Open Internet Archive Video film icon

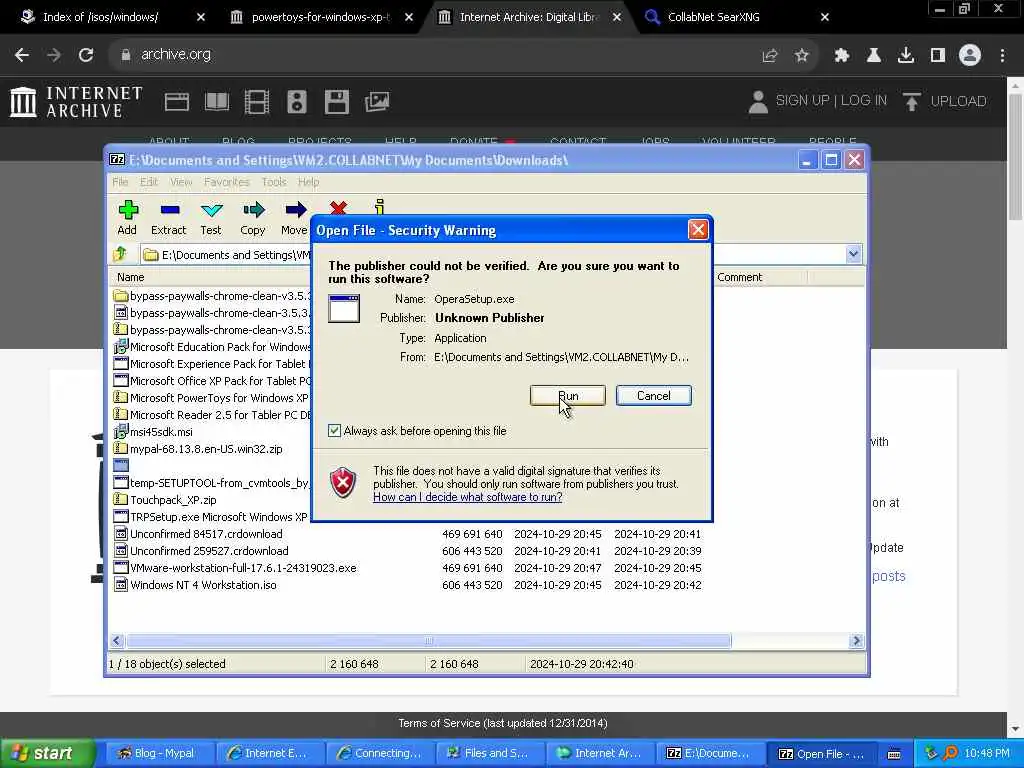pyautogui.click(x=257, y=102)
